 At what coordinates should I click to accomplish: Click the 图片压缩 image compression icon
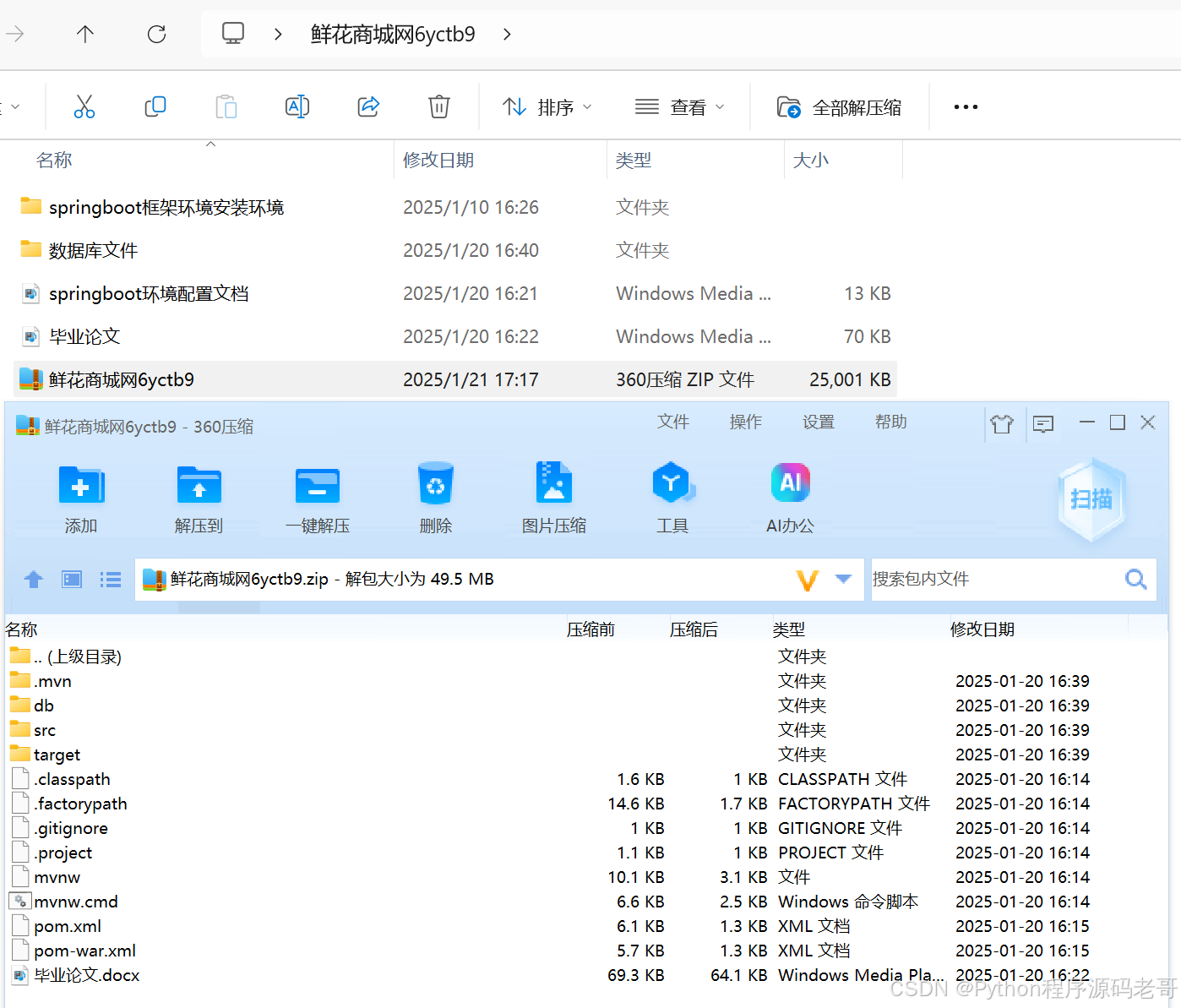point(554,498)
